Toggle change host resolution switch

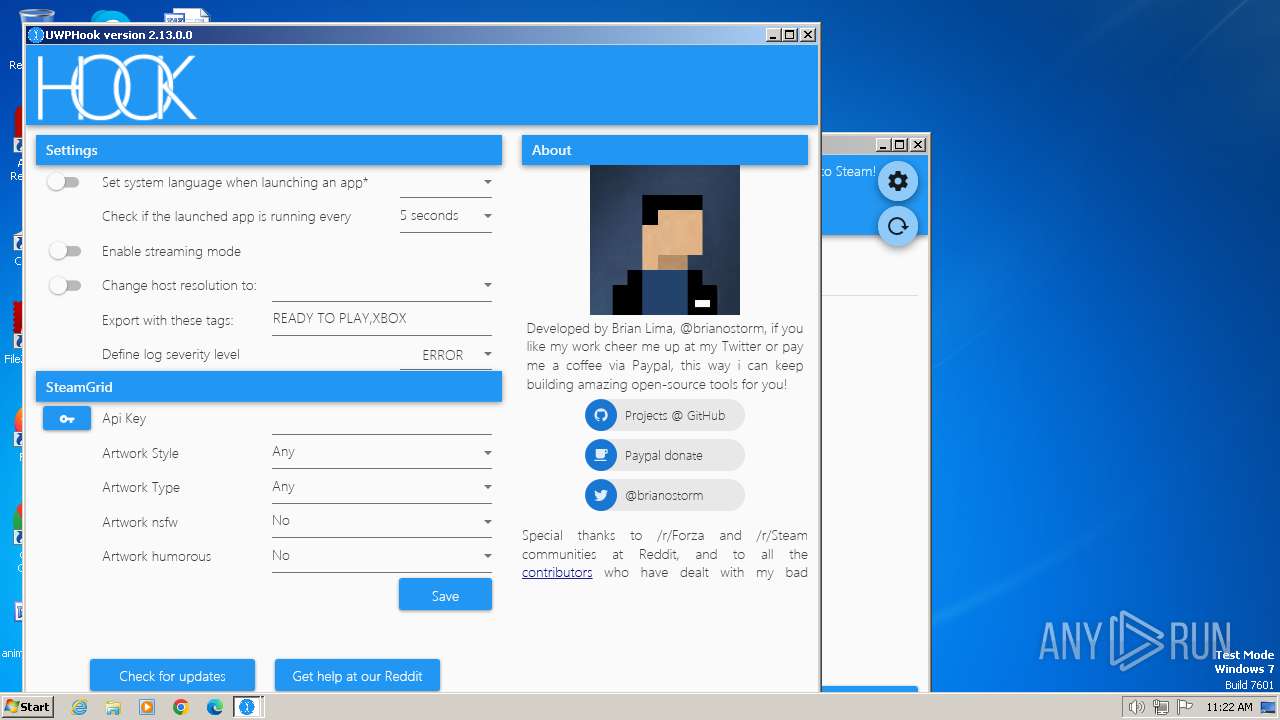click(x=64, y=286)
